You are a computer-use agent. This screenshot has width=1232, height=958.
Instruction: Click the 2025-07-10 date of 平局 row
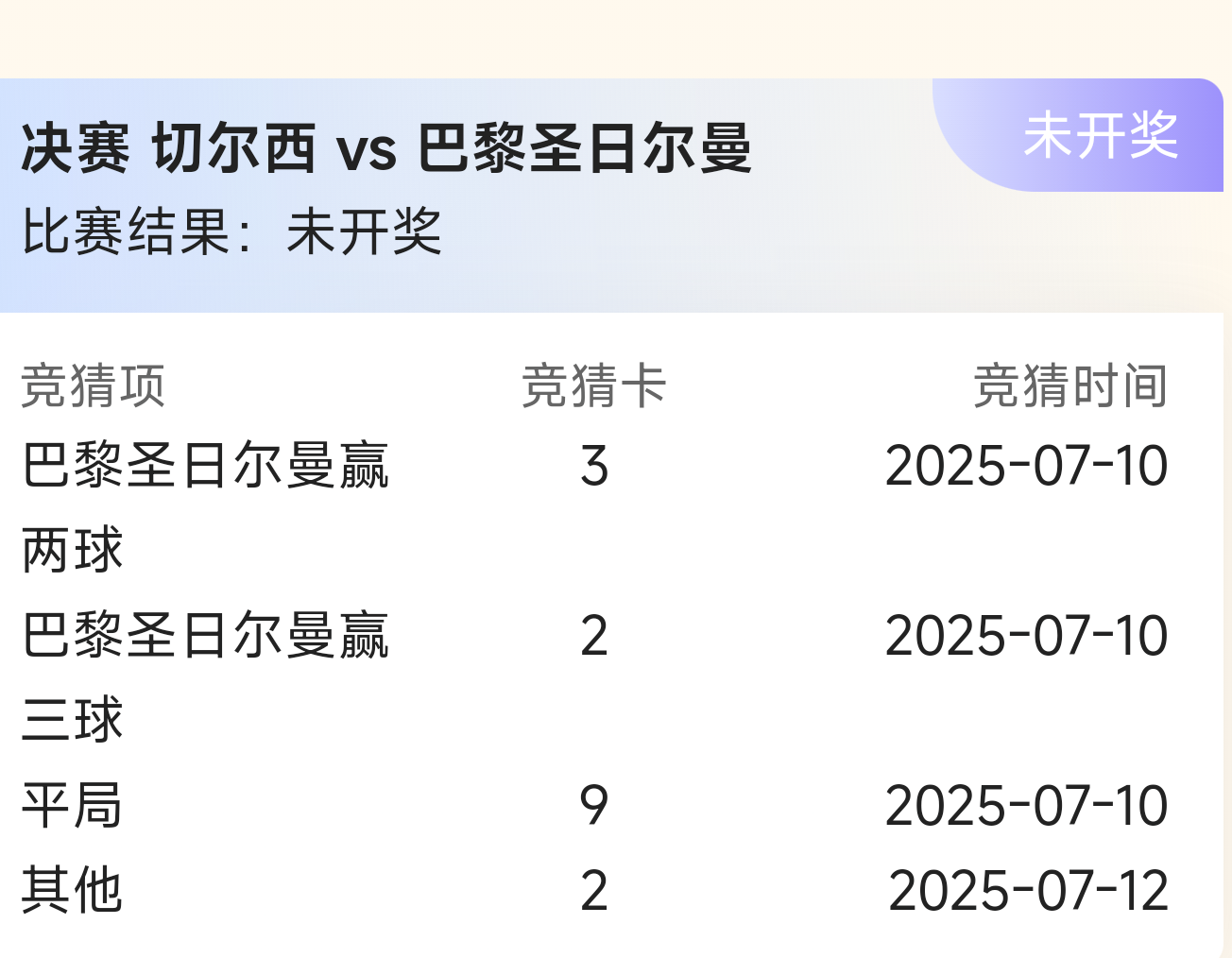[1027, 806]
